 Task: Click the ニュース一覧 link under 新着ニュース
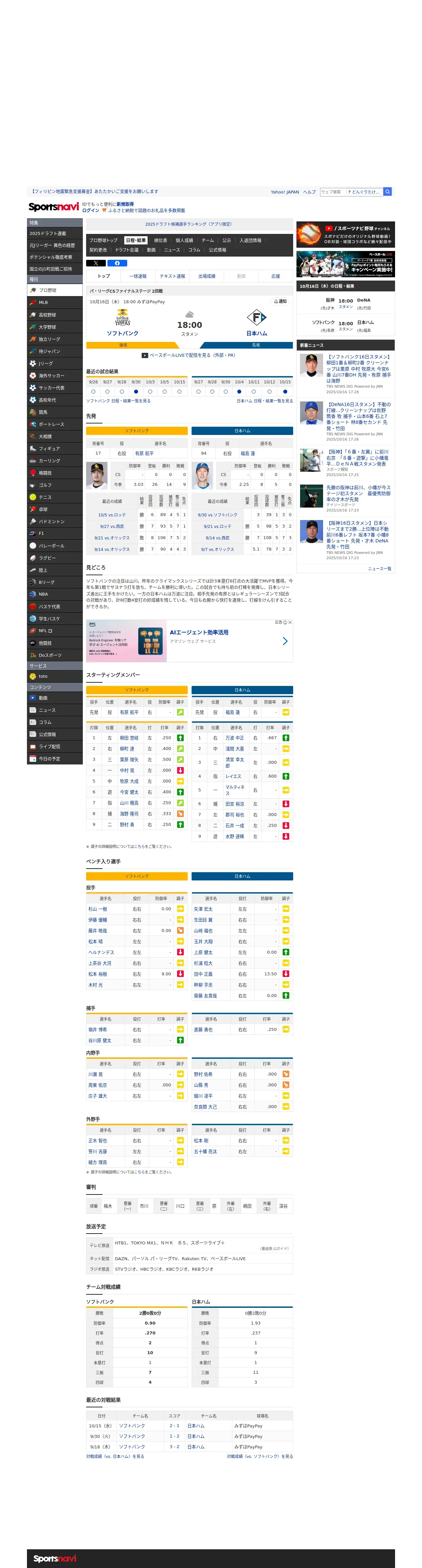pyautogui.click(x=380, y=569)
